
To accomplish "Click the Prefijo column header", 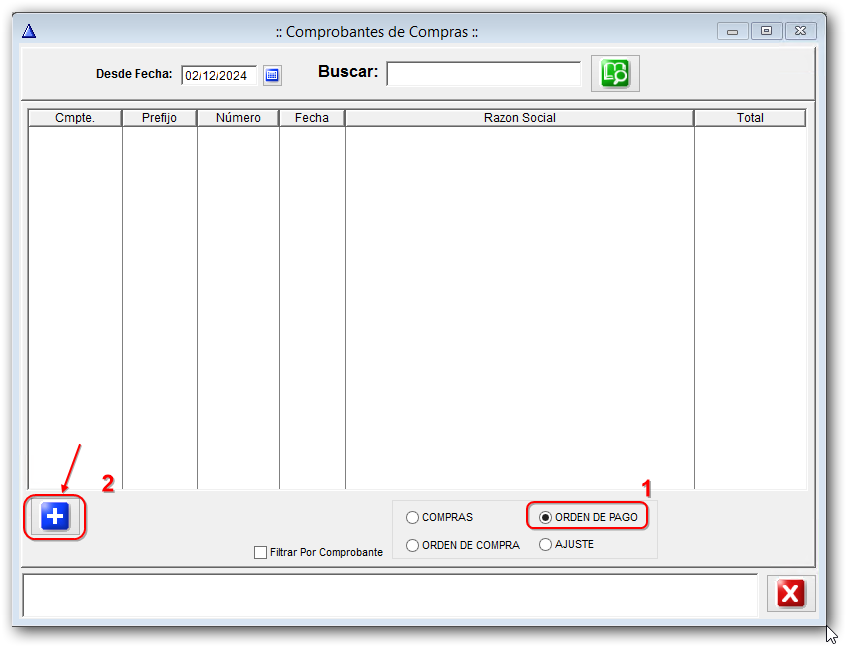I will tap(159, 118).
